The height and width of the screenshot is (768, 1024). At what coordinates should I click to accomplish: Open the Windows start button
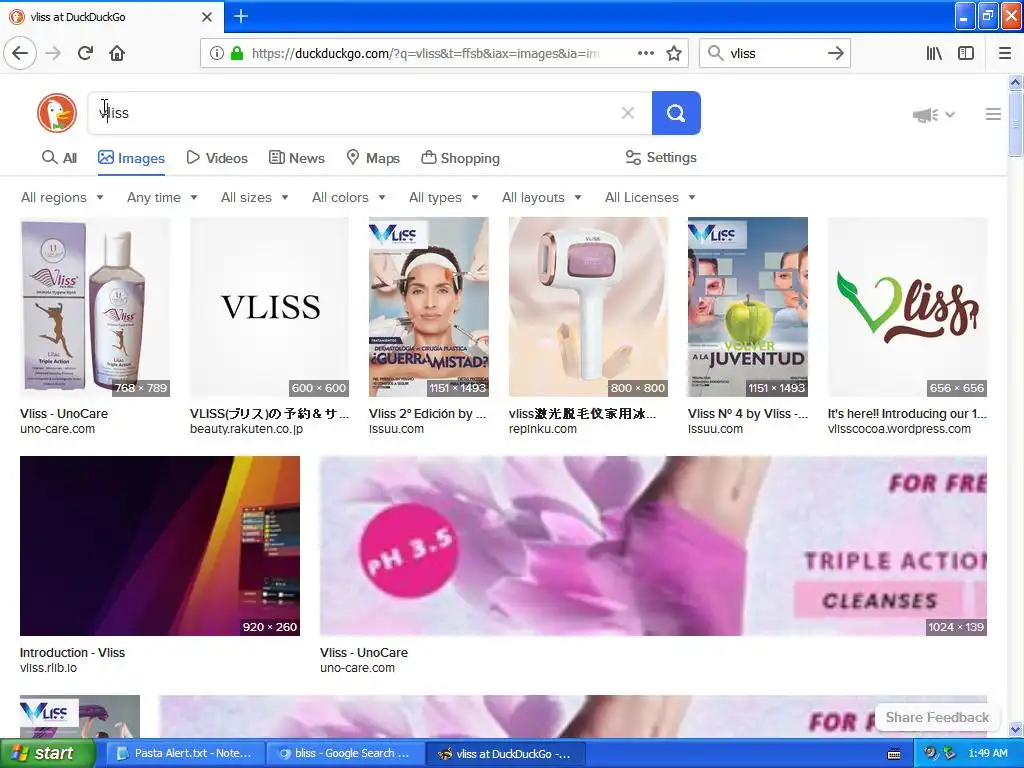[x=48, y=754]
